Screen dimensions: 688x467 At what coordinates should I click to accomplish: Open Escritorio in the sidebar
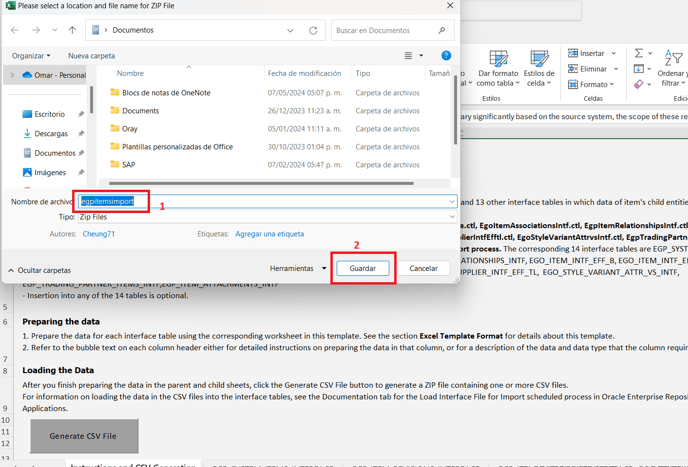[50, 114]
